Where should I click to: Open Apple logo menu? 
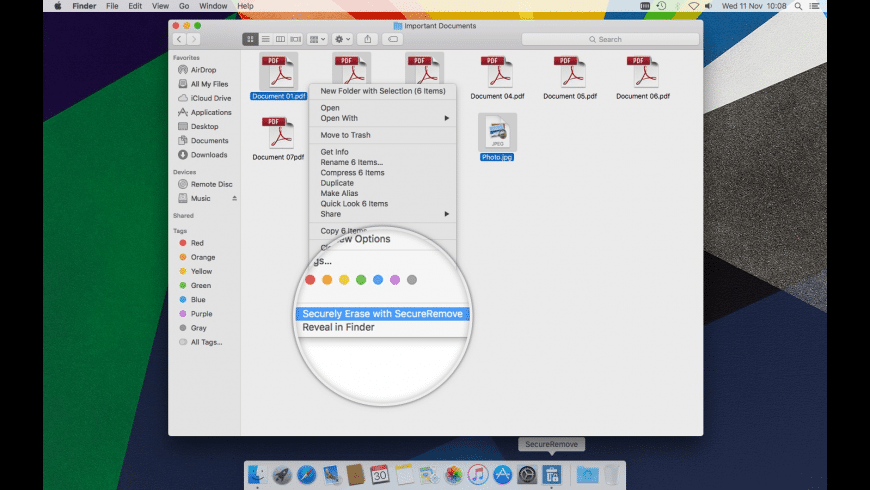(x=58, y=6)
